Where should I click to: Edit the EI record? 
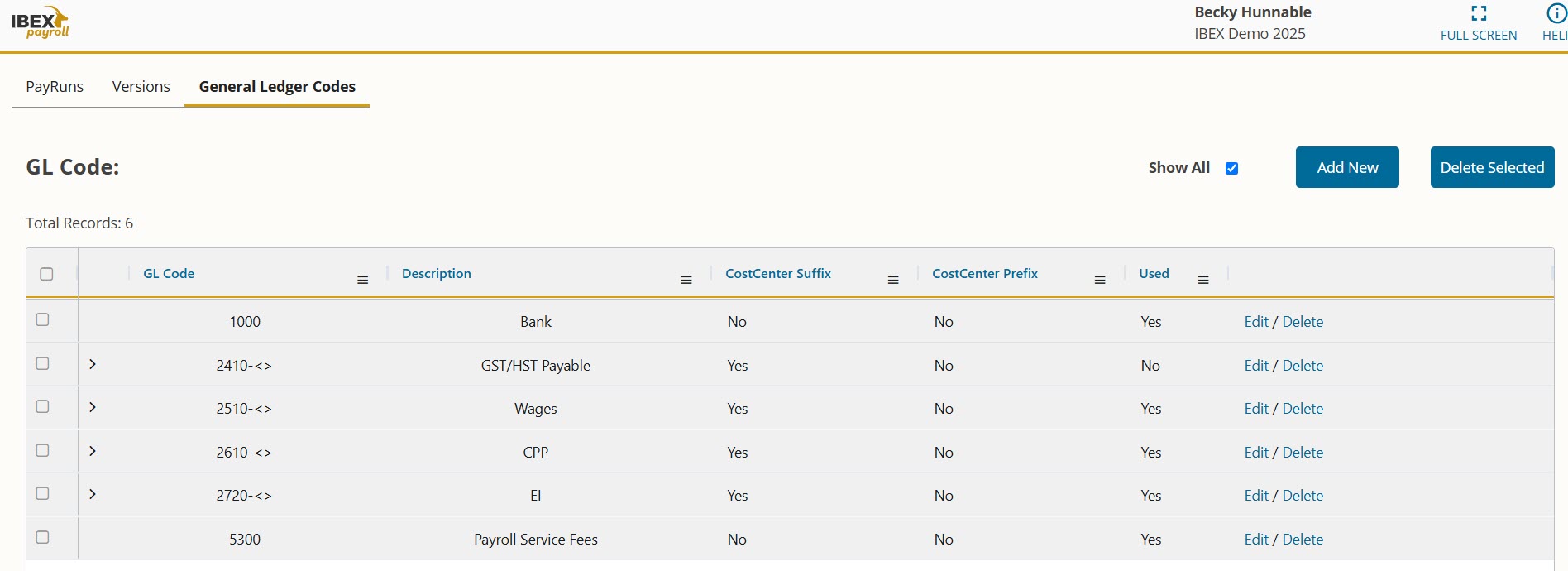click(1256, 496)
